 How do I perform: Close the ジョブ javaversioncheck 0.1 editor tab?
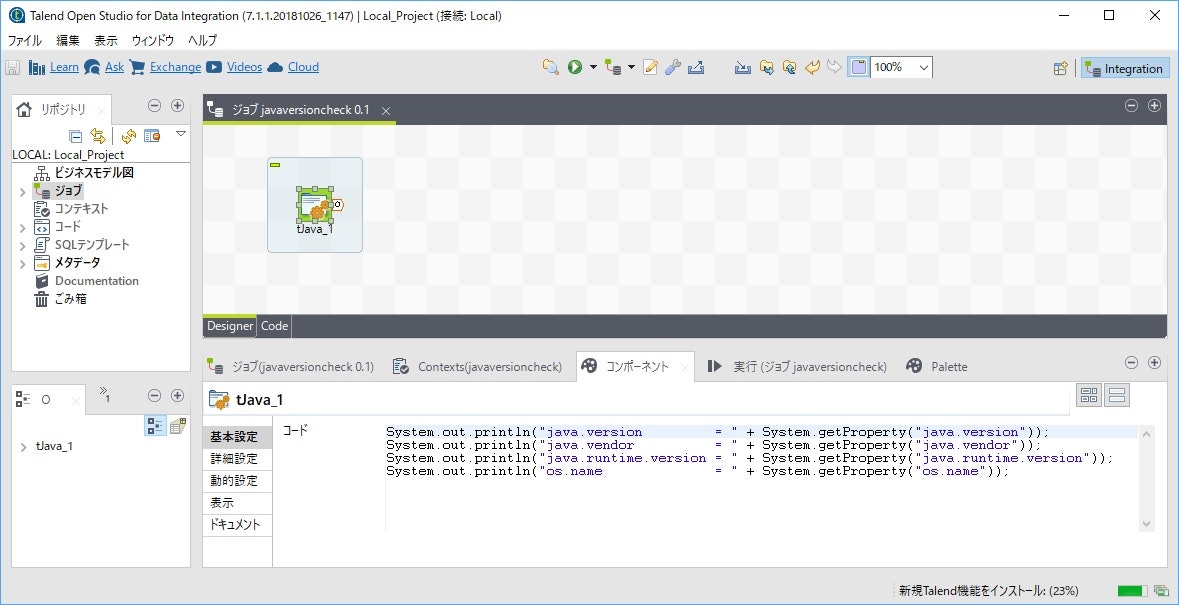(386, 110)
